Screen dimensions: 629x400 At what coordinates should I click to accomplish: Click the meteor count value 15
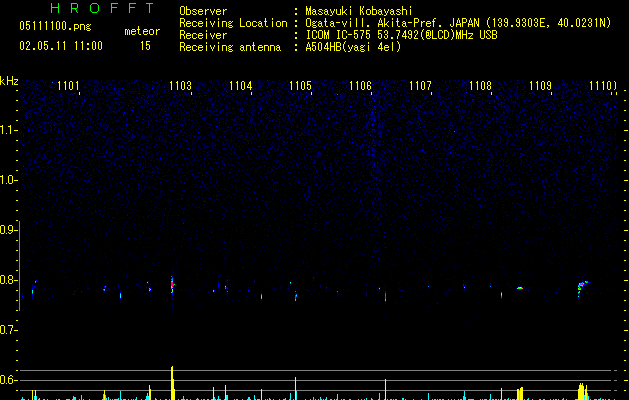click(x=145, y=46)
